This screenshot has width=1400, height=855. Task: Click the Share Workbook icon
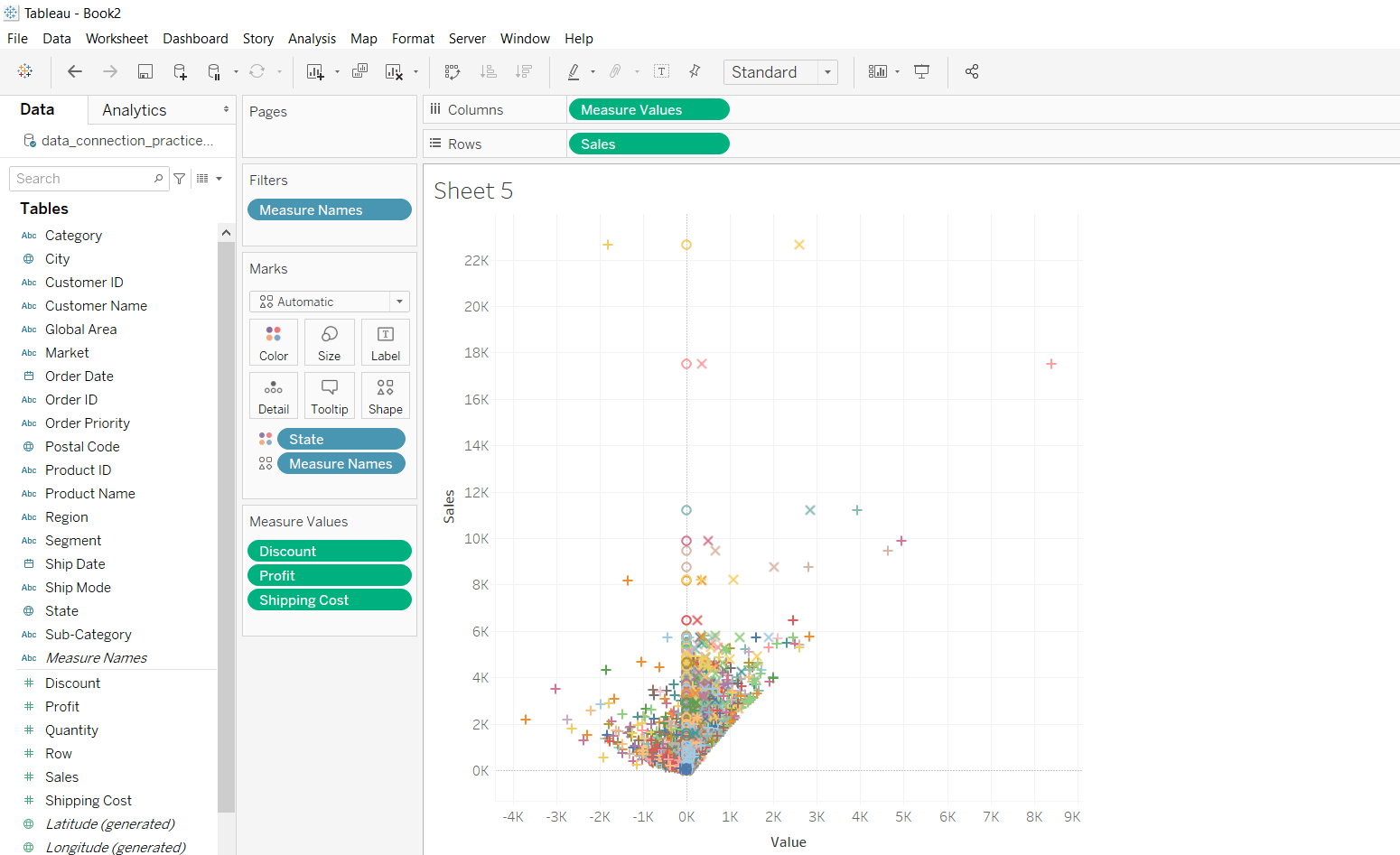pos(972,71)
